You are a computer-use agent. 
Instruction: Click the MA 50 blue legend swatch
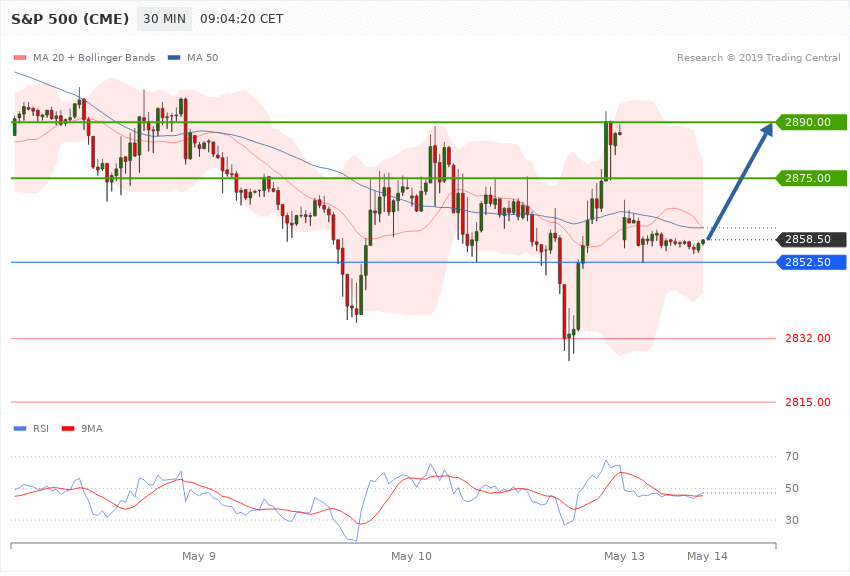click(x=174, y=58)
